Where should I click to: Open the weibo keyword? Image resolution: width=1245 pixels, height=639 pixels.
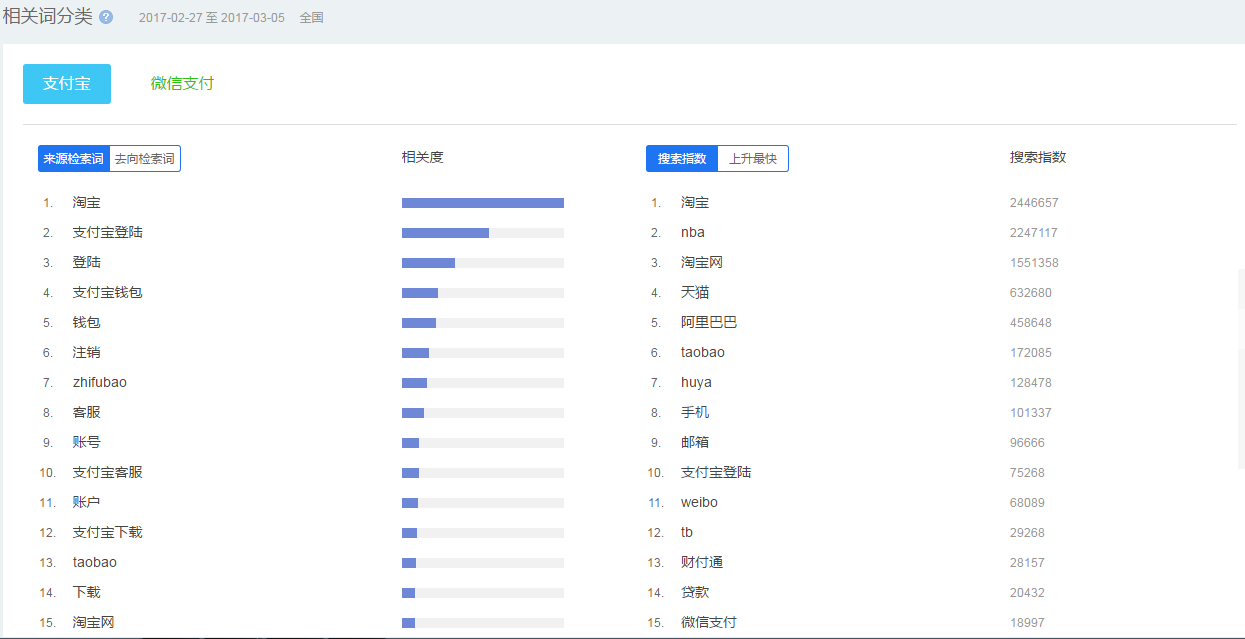click(x=700, y=503)
